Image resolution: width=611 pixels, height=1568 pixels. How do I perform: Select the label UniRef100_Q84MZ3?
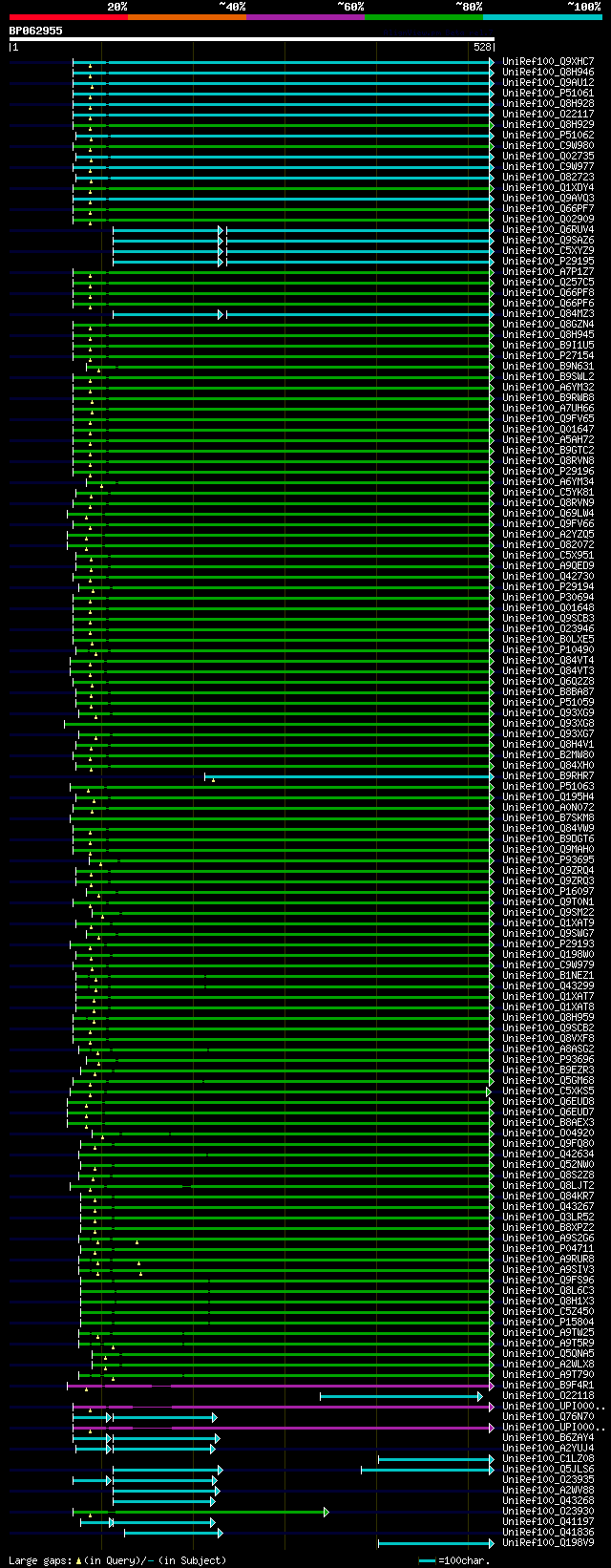click(x=548, y=313)
